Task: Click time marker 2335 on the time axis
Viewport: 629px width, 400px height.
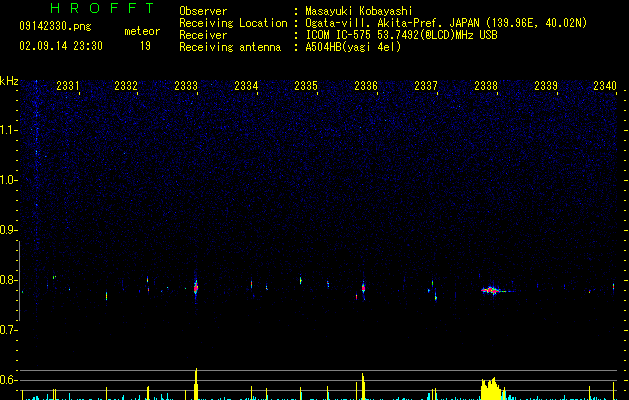Action: pyautogui.click(x=306, y=85)
